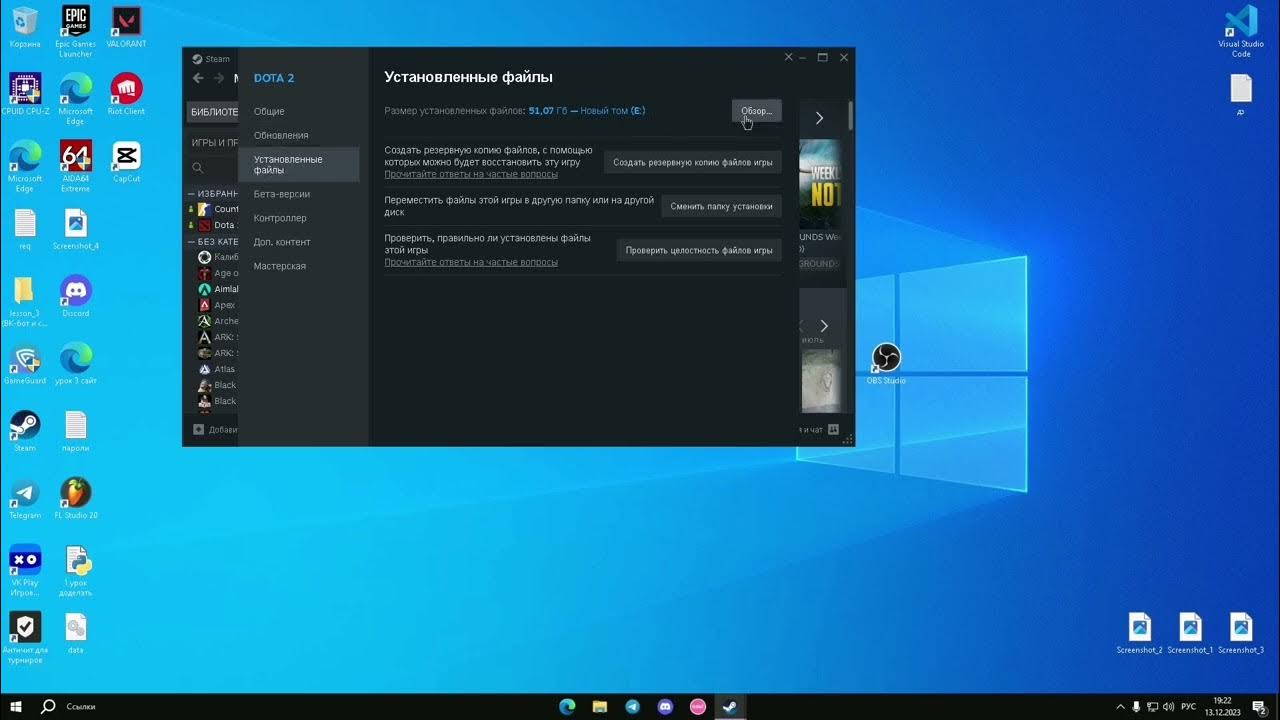1280x720 pixels.
Task: Click the Windows Start button
Action: tap(14, 707)
